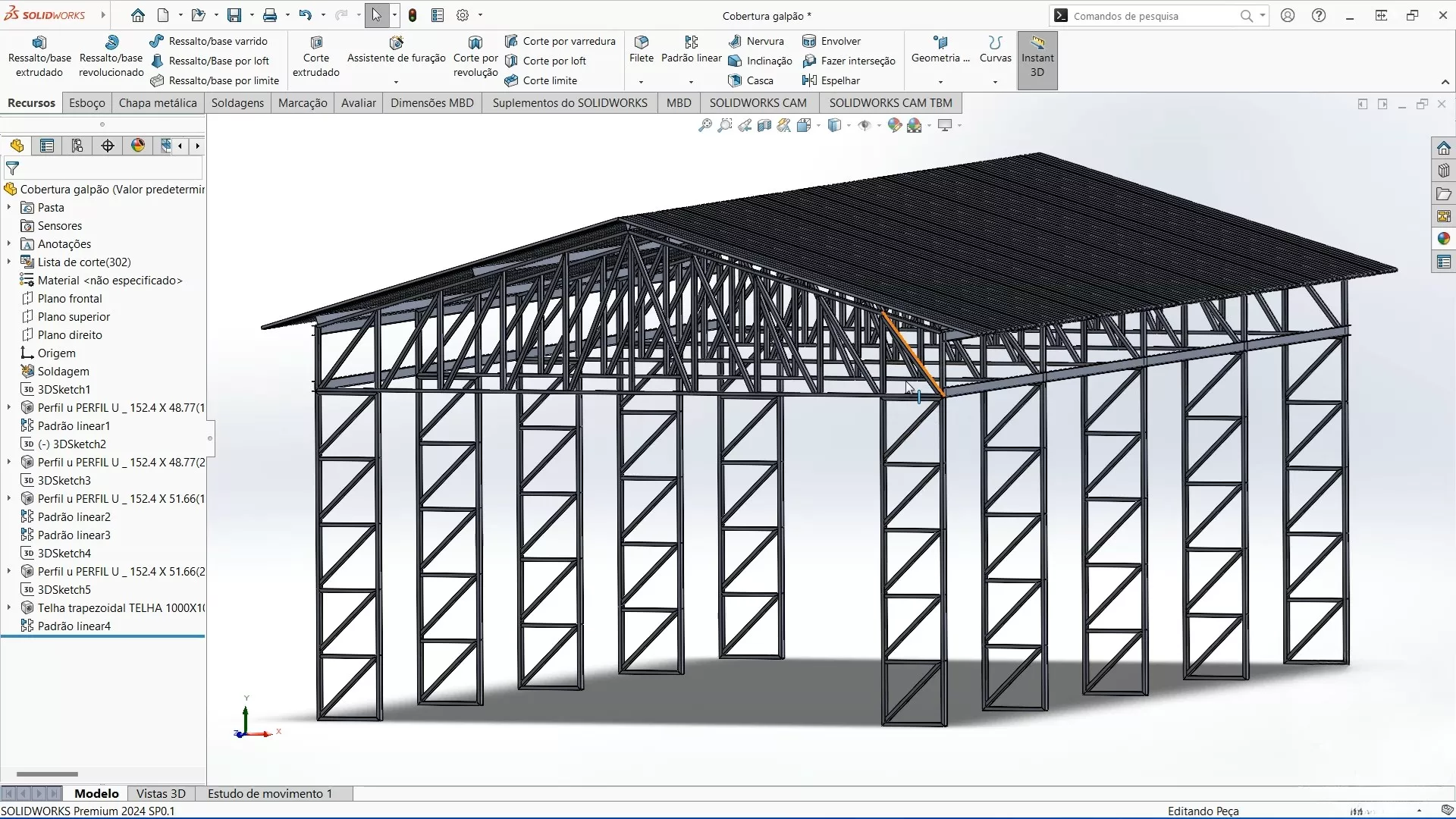Select Ressalto/base extrudado tool
1456x819 pixels.
click(39, 57)
